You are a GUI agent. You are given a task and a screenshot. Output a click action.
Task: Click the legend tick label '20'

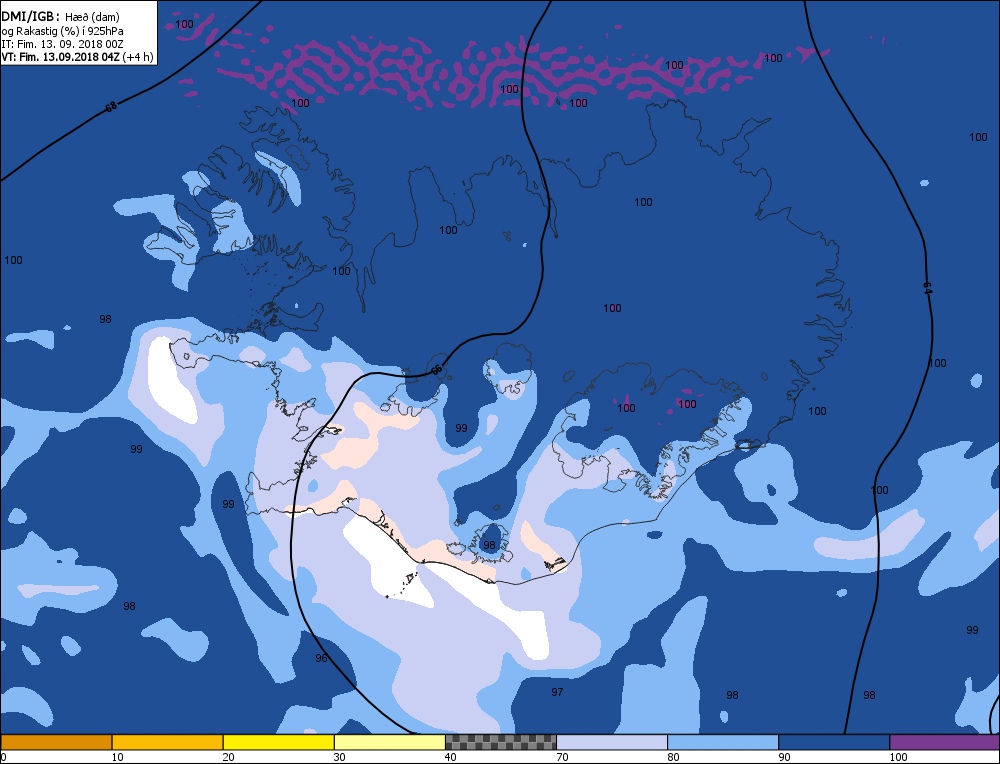pos(228,757)
